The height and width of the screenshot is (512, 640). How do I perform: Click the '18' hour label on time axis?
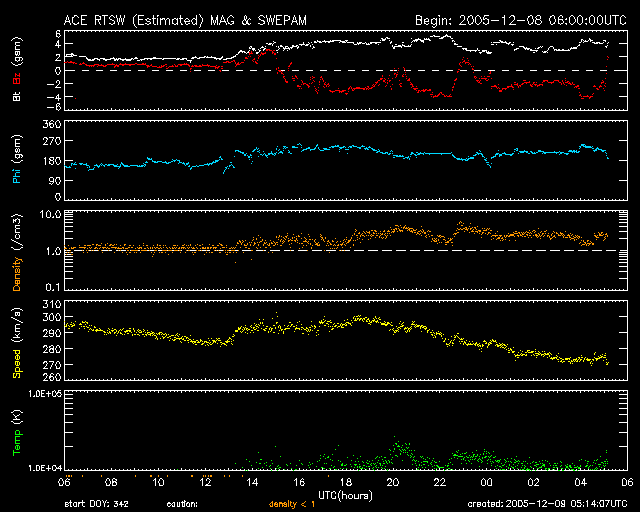coord(346,483)
